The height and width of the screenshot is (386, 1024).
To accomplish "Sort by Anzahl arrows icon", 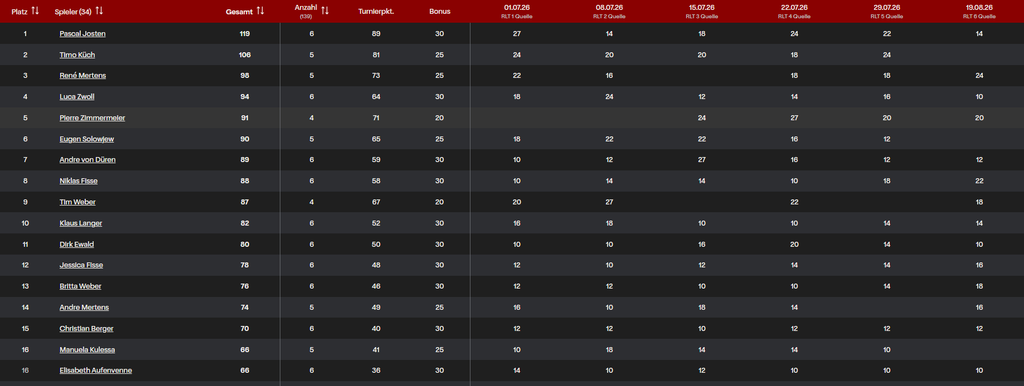I will 325,11.
